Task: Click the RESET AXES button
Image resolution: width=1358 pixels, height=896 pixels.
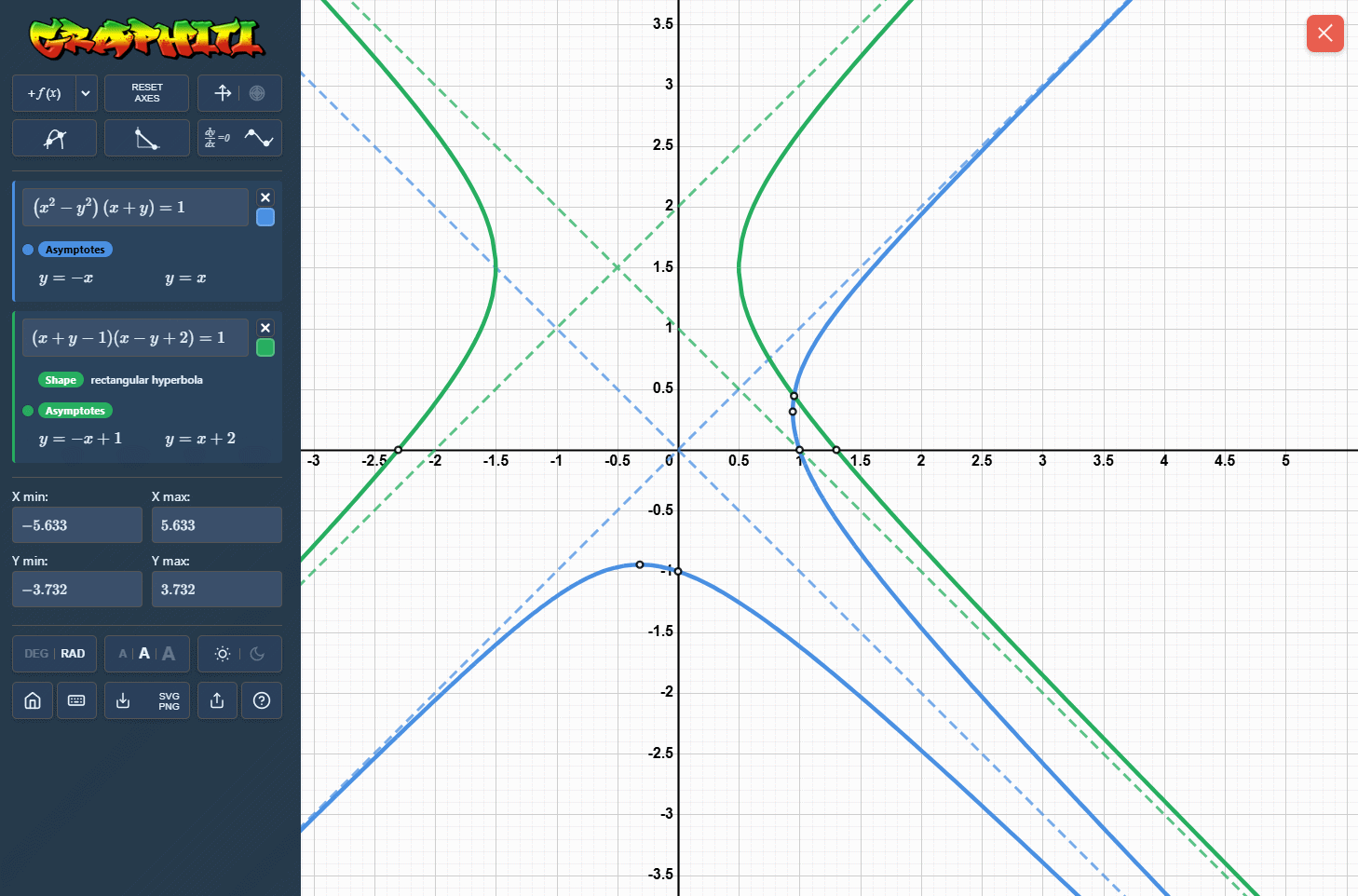Action: (x=147, y=93)
